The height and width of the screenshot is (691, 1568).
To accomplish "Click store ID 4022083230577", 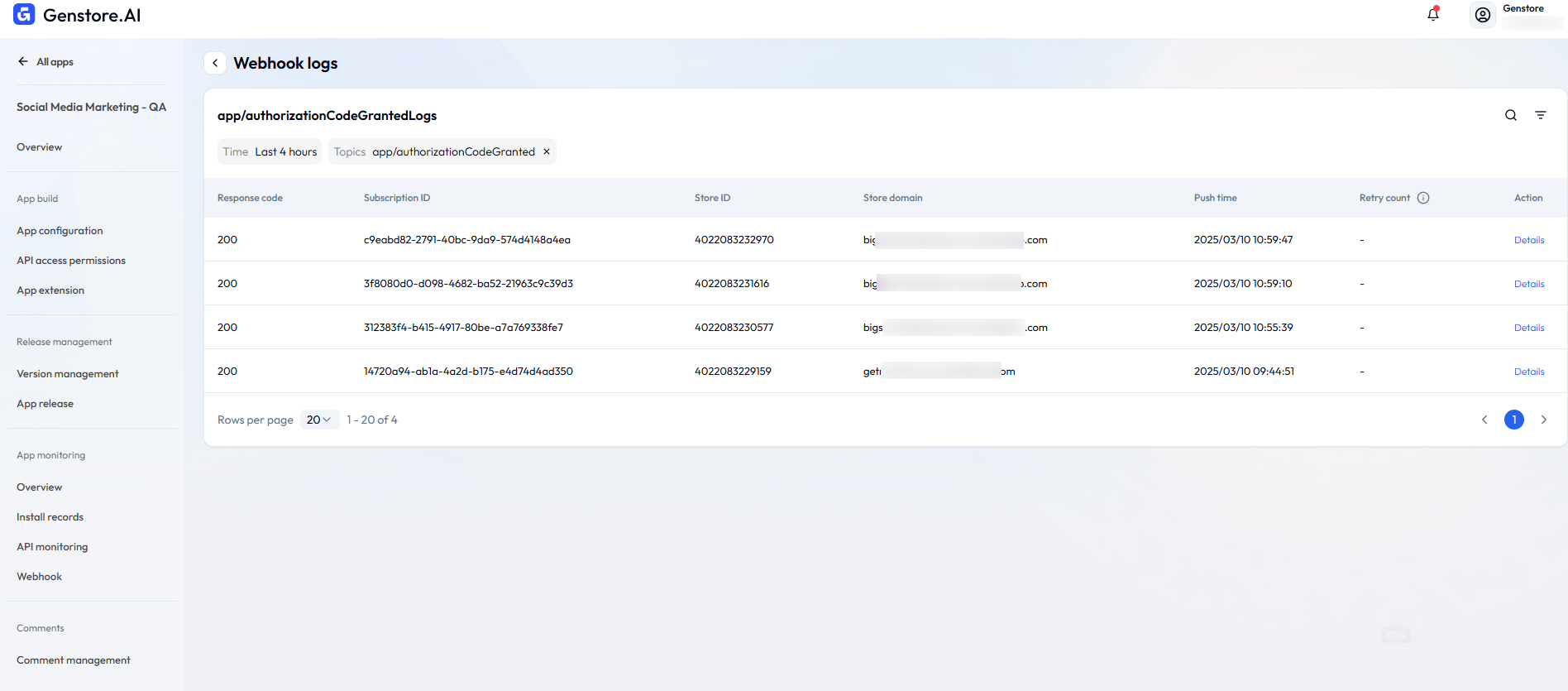I will point(734,328).
